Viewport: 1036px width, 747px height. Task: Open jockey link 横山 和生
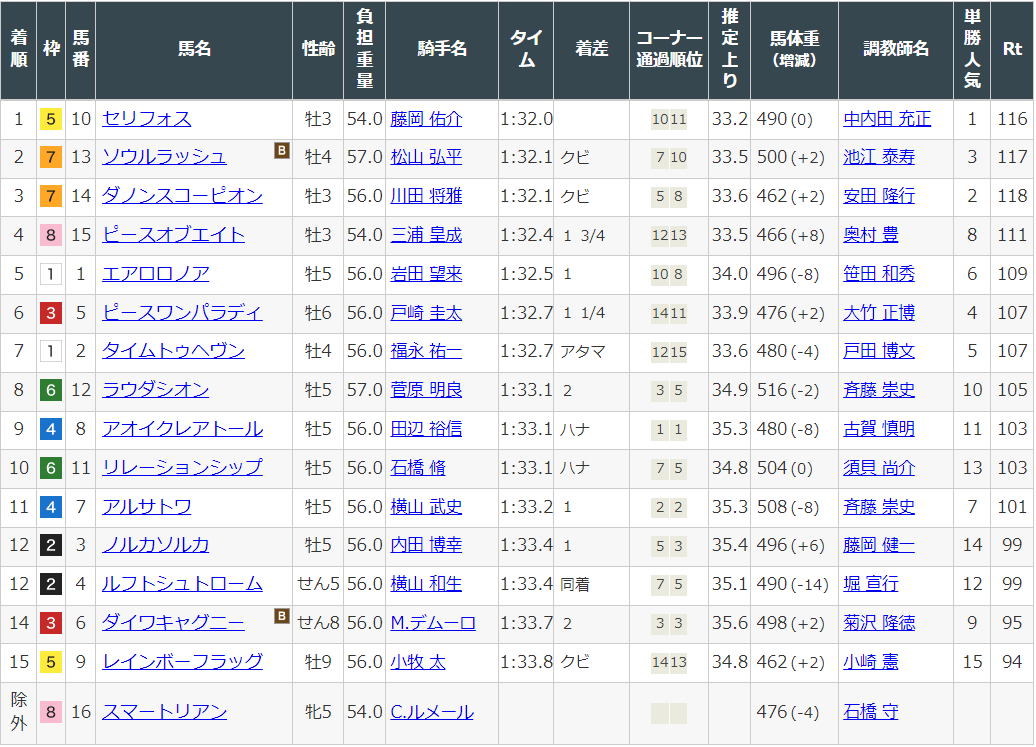point(426,584)
